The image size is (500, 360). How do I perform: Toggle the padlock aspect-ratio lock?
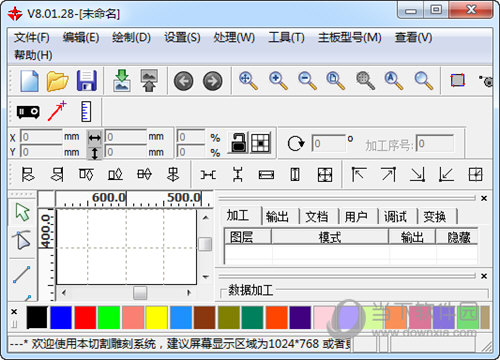point(239,143)
